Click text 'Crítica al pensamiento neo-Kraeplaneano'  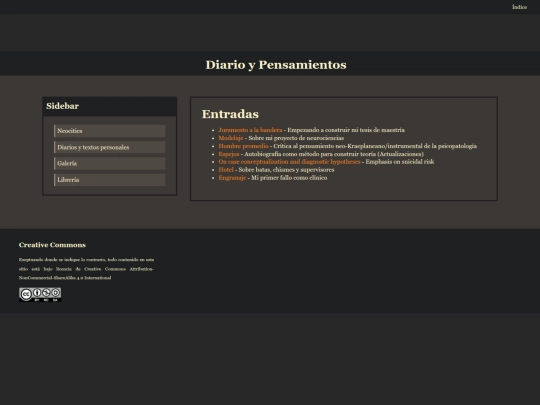tap(330, 146)
